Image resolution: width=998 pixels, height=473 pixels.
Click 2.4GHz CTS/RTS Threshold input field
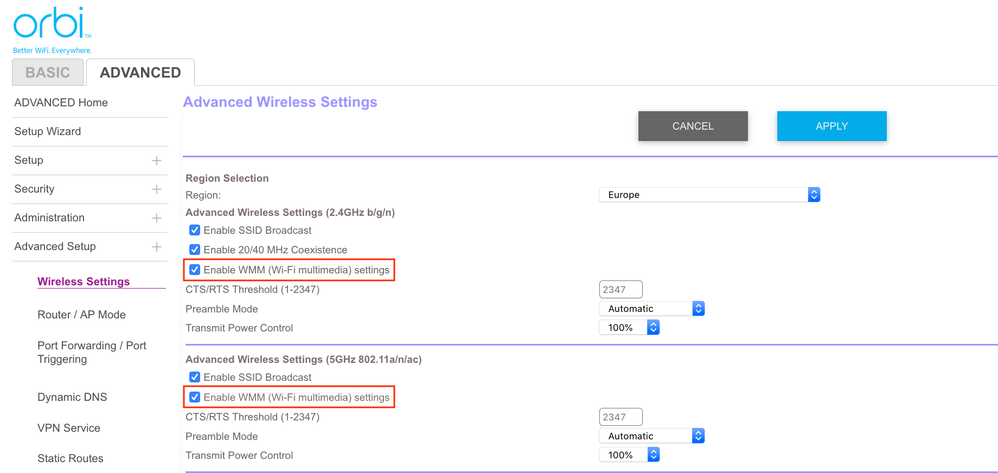620,290
